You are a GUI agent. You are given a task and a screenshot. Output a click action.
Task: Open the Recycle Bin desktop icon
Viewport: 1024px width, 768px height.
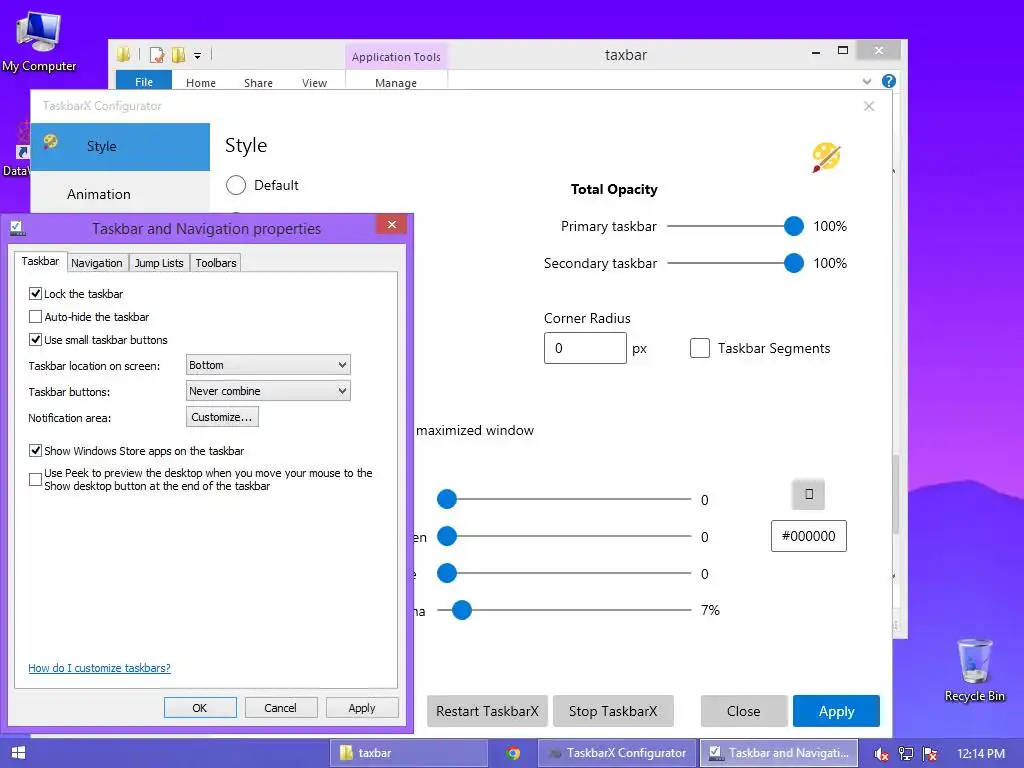(x=974, y=670)
